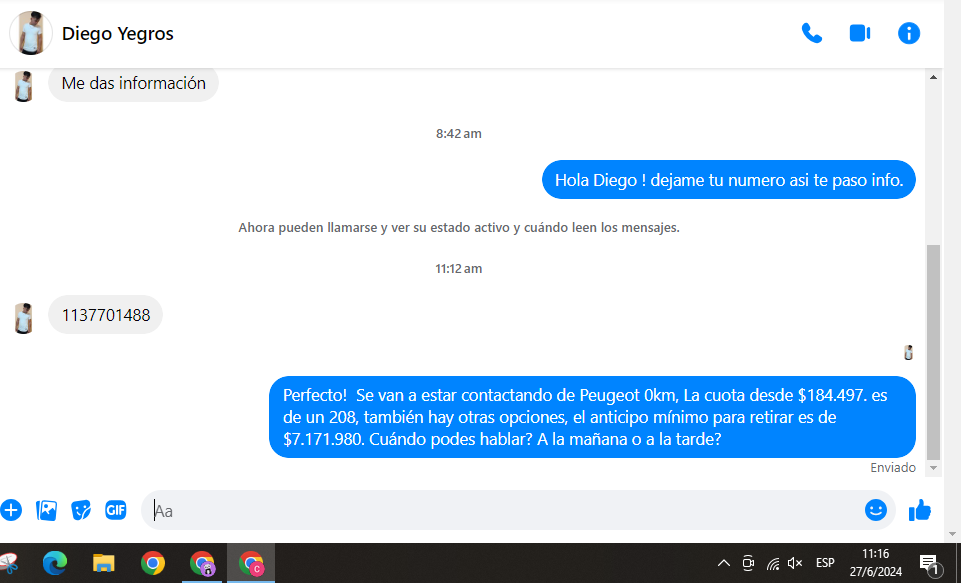Image resolution: width=961 pixels, height=583 pixels.
Task: Open Snipping Tool from taskbar
Action: point(9,563)
